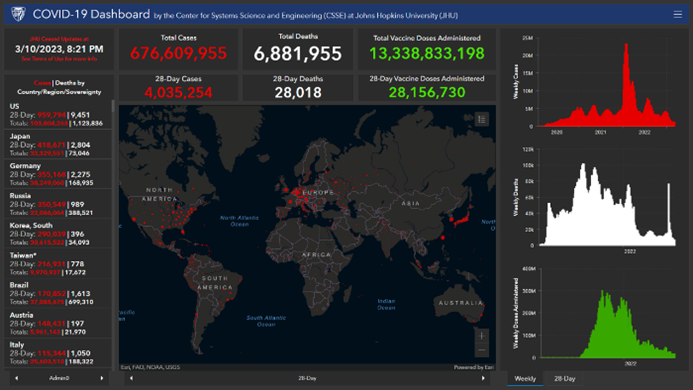Screen dimensions: 693x390
Task: Click the Johns Hopkins shield logo
Action: coord(18,14)
